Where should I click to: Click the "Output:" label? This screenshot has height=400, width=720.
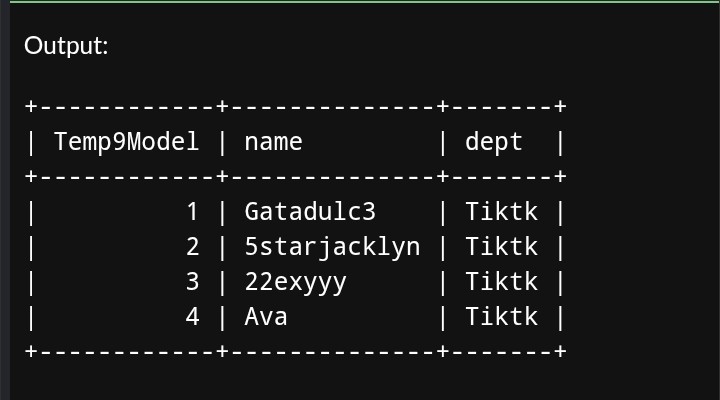(66, 46)
